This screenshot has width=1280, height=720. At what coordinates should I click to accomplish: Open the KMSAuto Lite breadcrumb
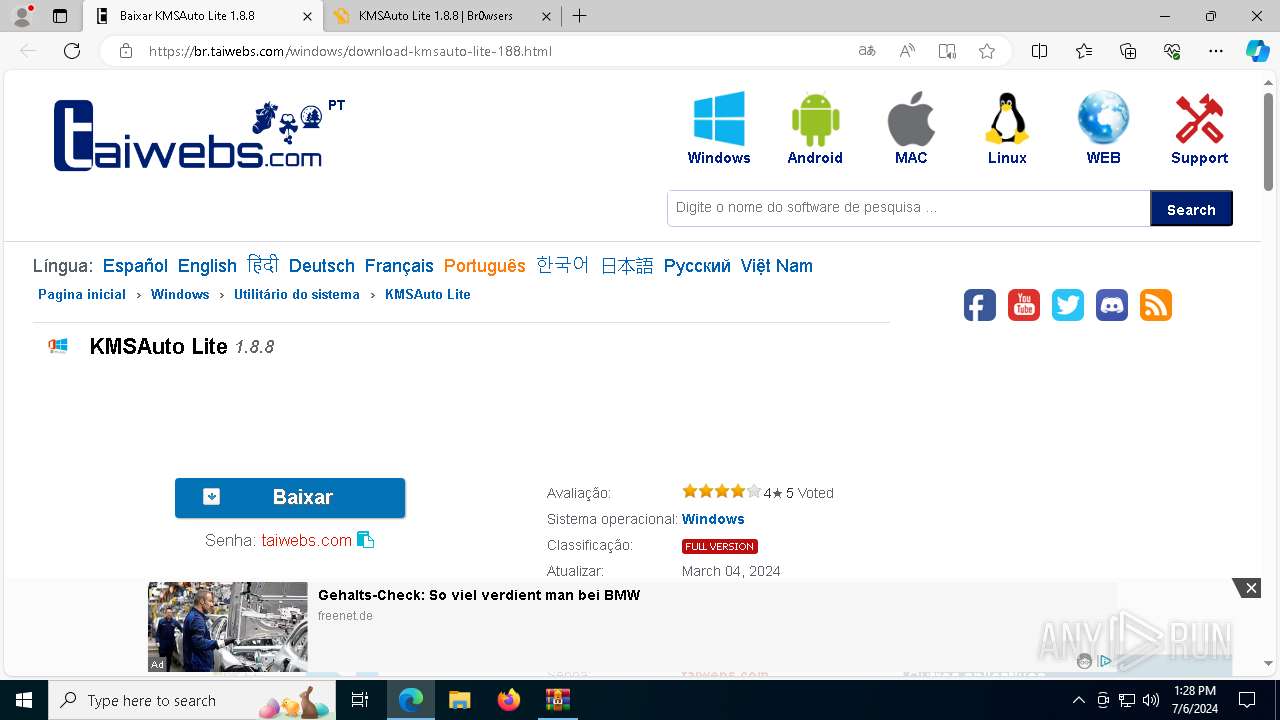click(x=428, y=294)
